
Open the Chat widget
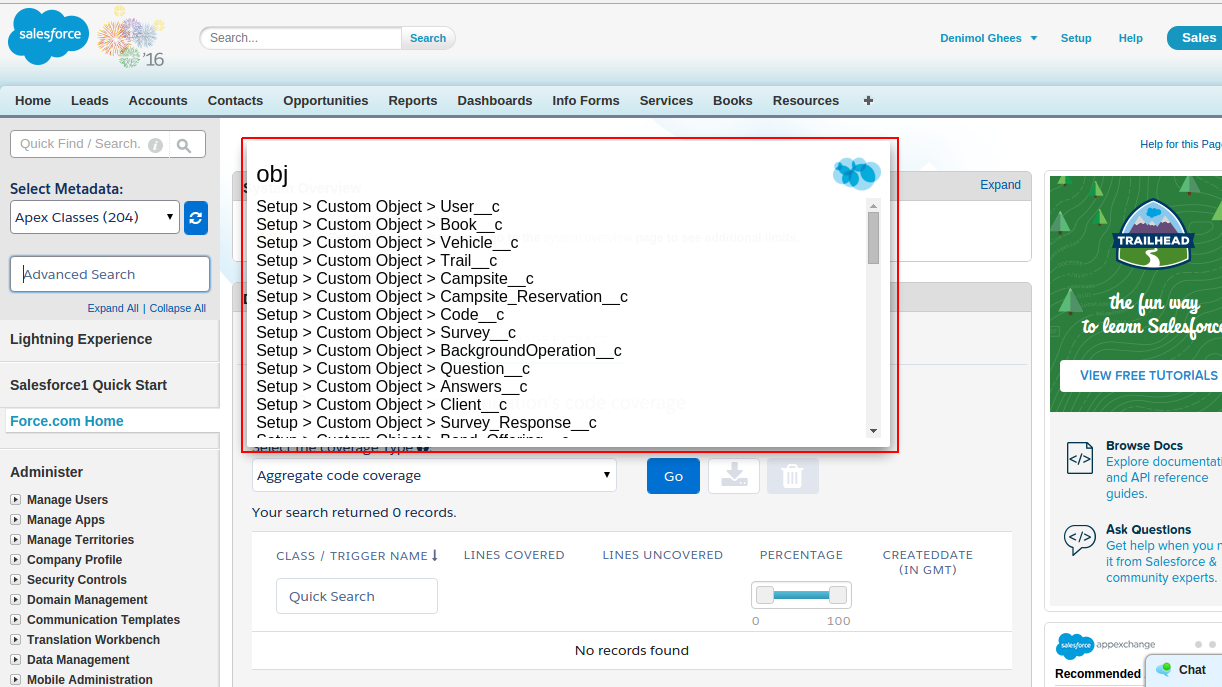click(x=1183, y=670)
